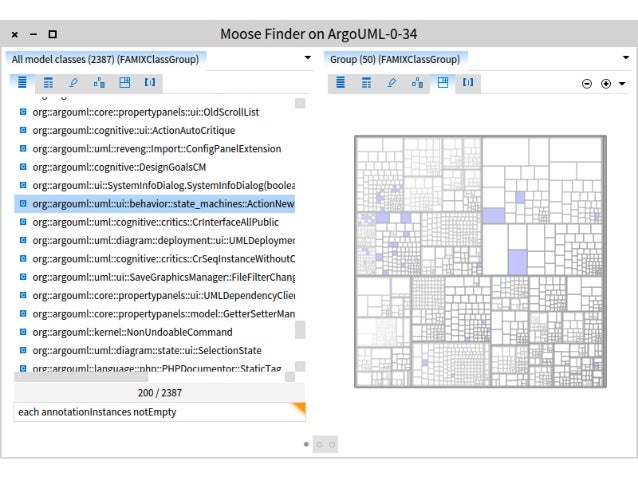
Task: Click the pencil edit icon in left pane
Action: [74, 83]
